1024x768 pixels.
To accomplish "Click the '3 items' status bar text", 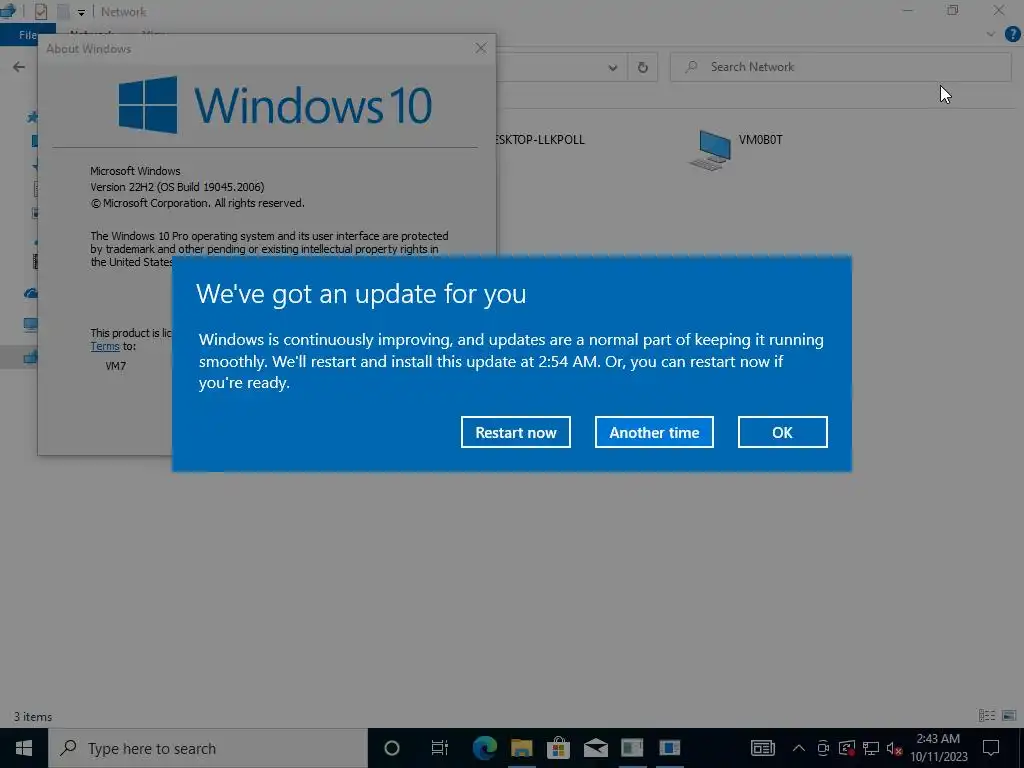I will coord(33,716).
